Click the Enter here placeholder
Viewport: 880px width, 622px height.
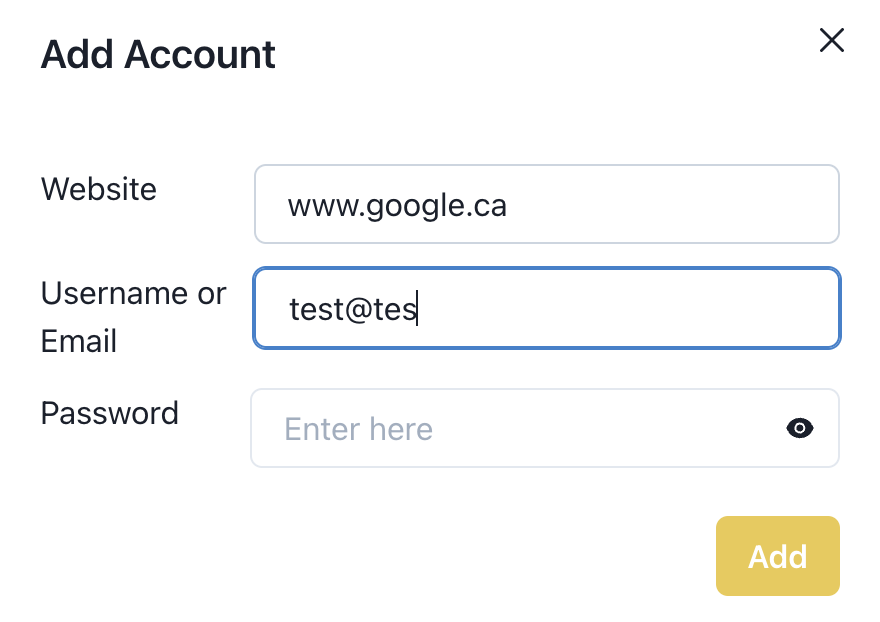tap(359, 429)
